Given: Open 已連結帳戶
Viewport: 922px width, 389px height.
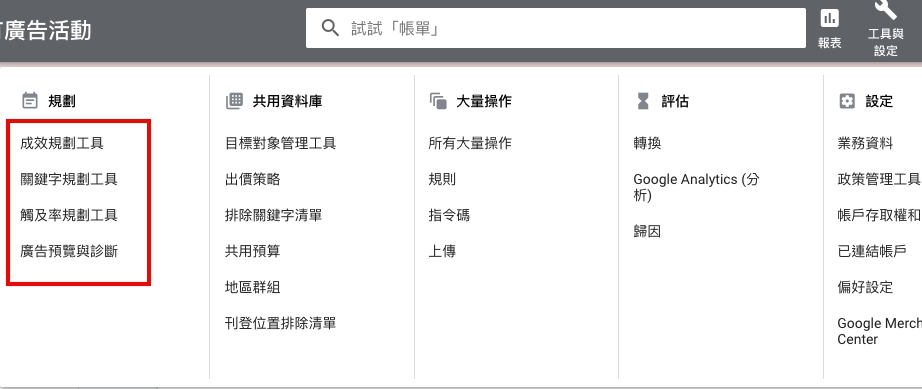Looking at the screenshot, I should pos(872,251).
